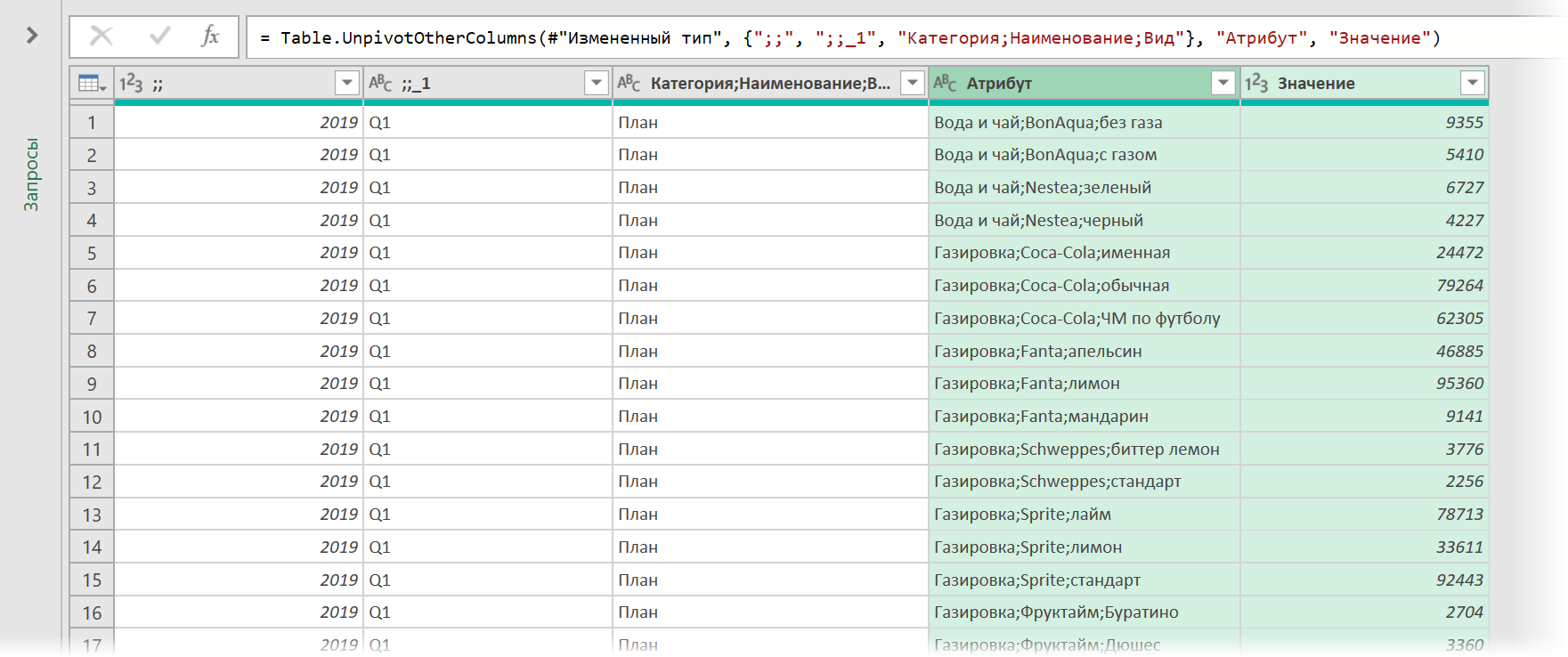This screenshot has width=1568, height=657.
Task: Click cell Газировка;Coca-Cola;ЧМ по футболу
Action: coord(1084,318)
